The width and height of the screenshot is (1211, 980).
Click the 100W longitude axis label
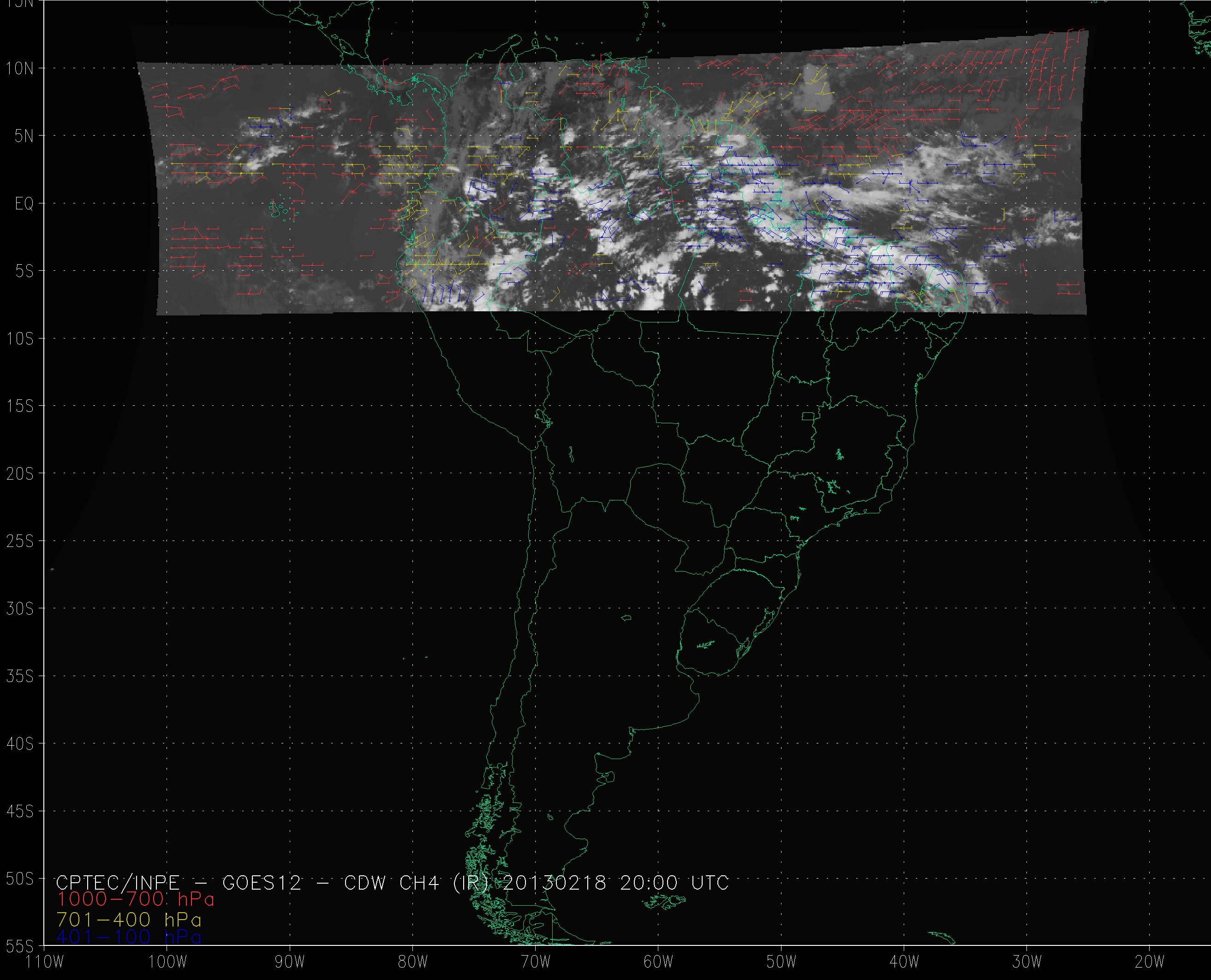(167, 962)
